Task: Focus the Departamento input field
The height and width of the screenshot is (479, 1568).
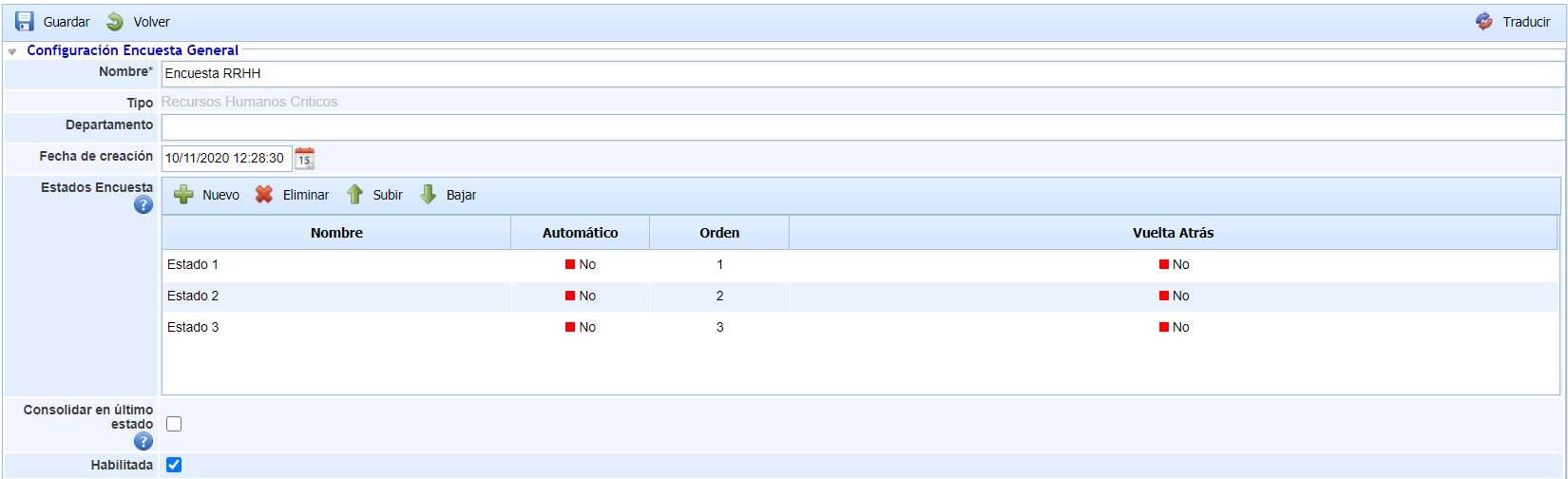Action: pyautogui.click(x=861, y=127)
